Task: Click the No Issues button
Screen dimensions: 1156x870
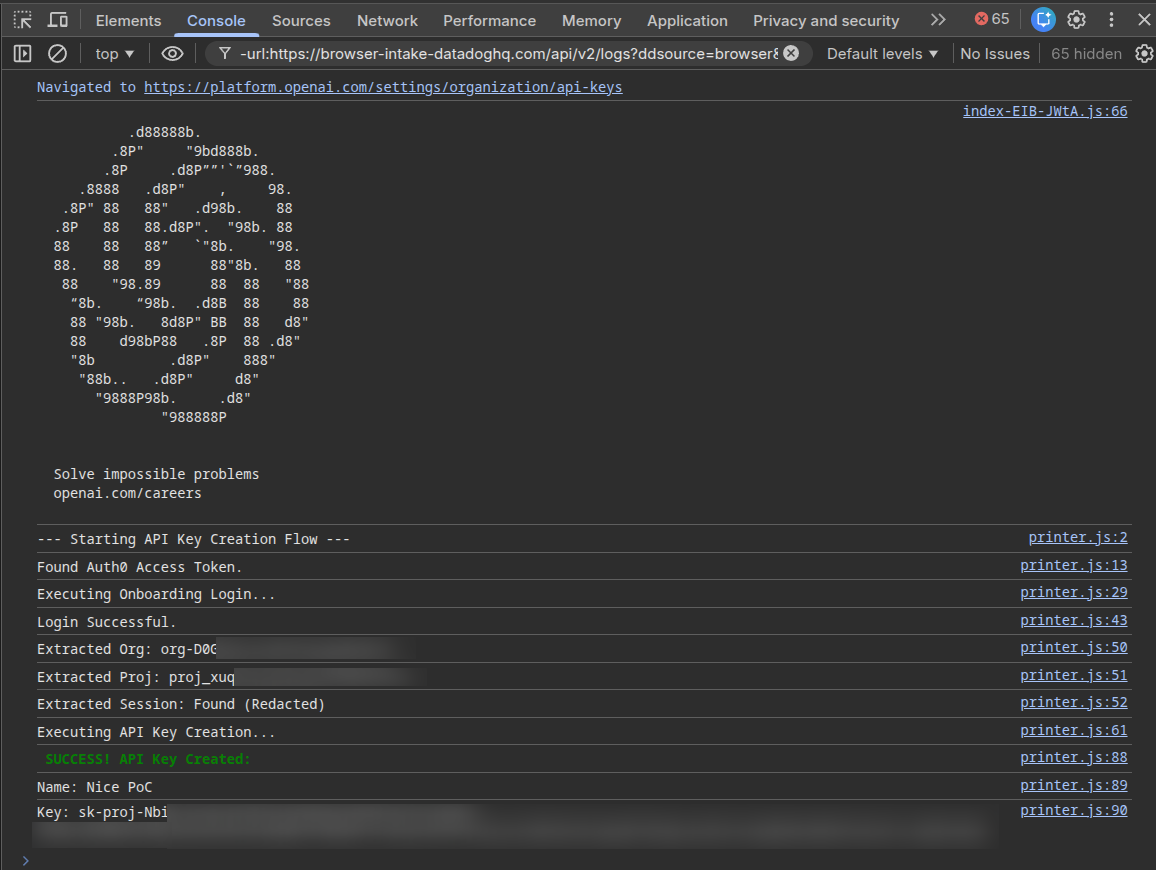Action: [x=995, y=54]
